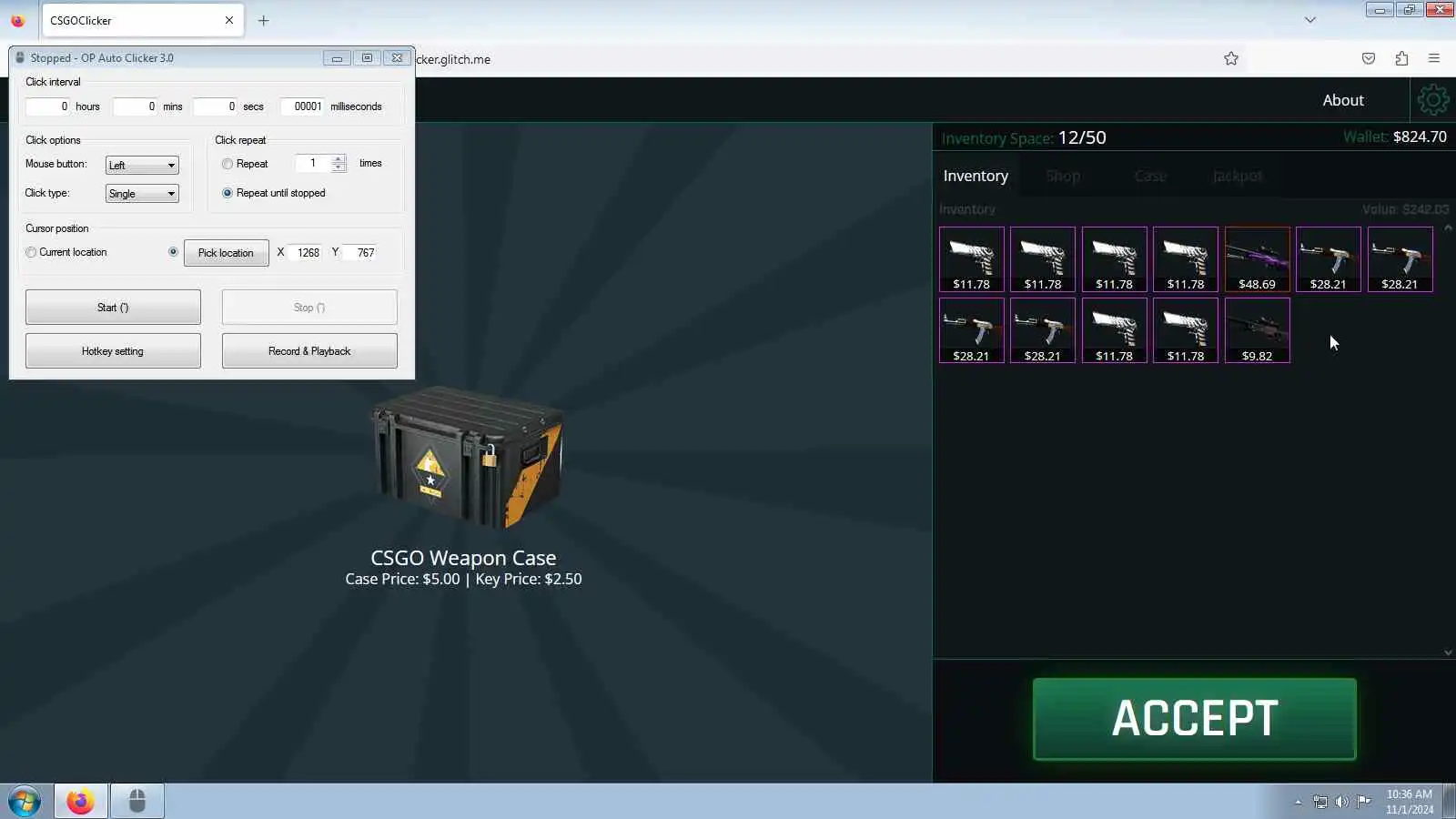
Task: Open the volume speaker tray icon
Action: (1342, 802)
